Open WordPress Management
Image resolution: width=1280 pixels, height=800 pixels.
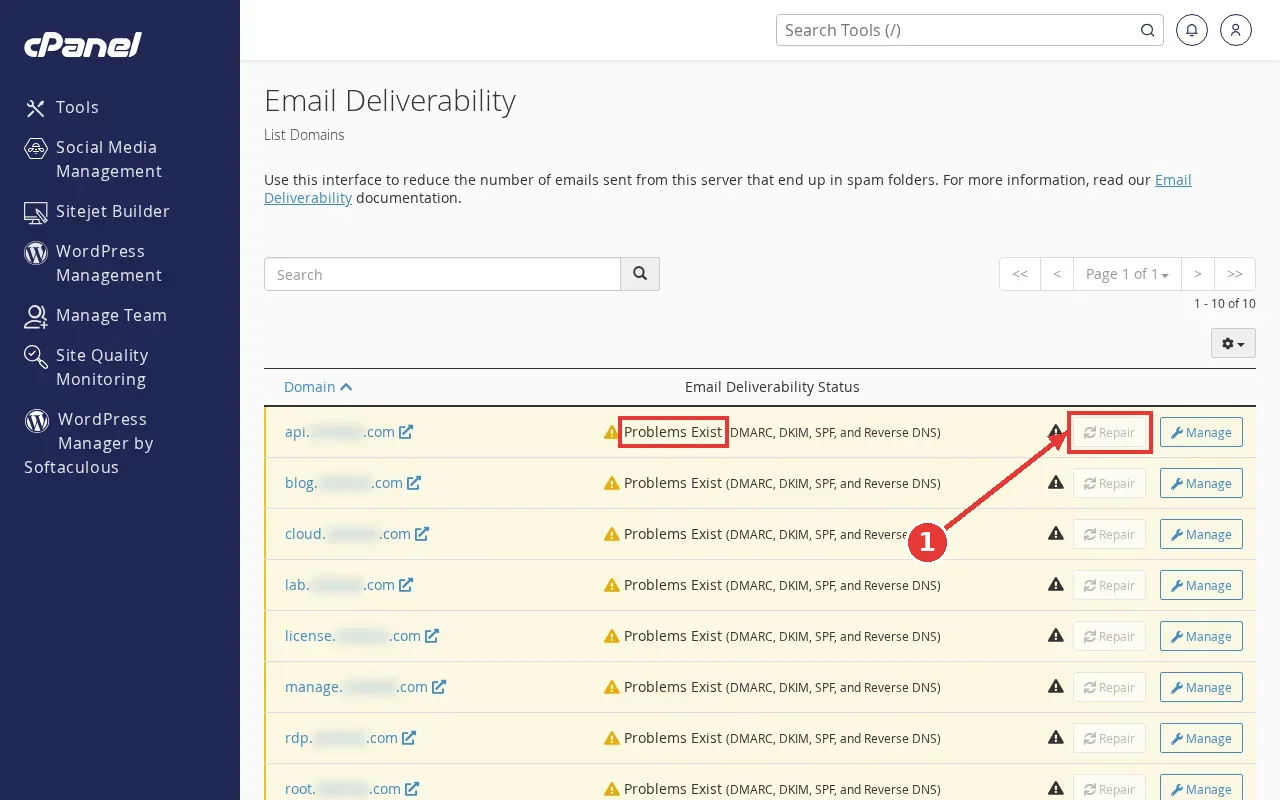point(93,263)
